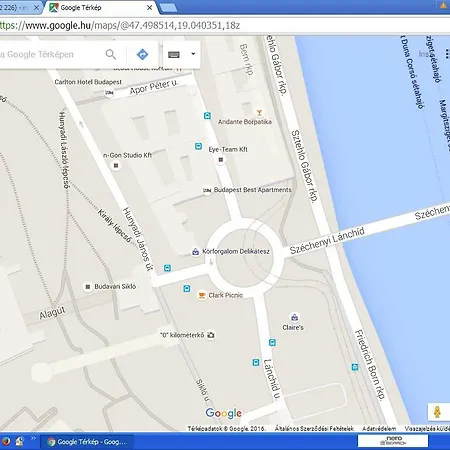This screenshot has height=450, width=450.
Task: Open directions with the blue arrow icon
Action: tap(142, 54)
